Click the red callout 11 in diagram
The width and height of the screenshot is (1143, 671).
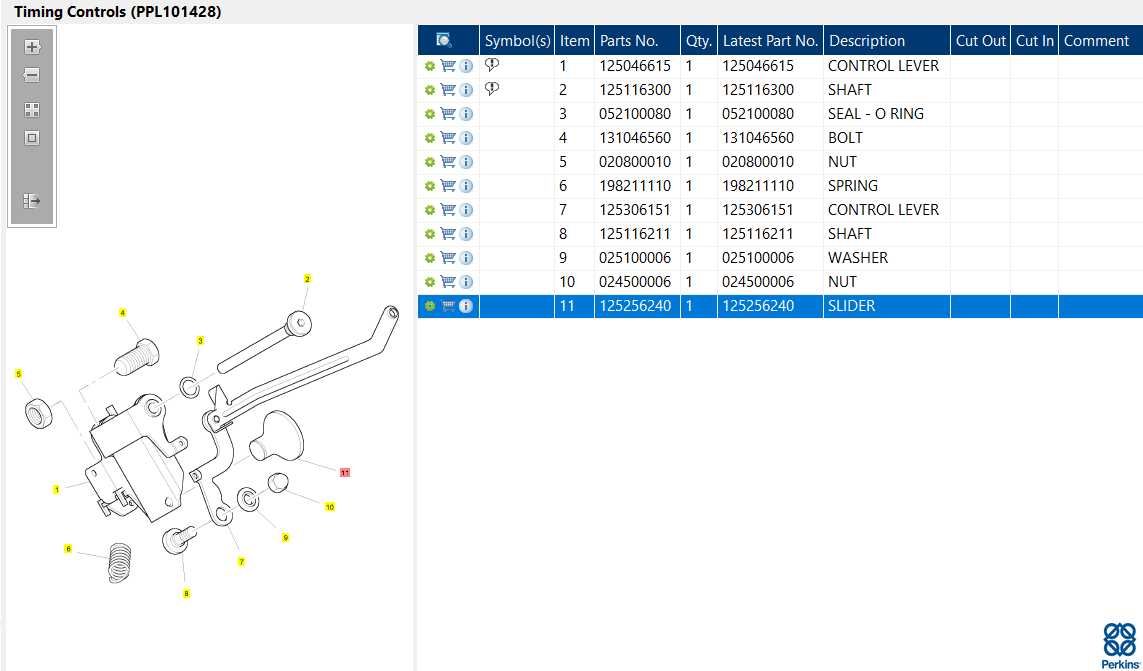click(x=344, y=471)
